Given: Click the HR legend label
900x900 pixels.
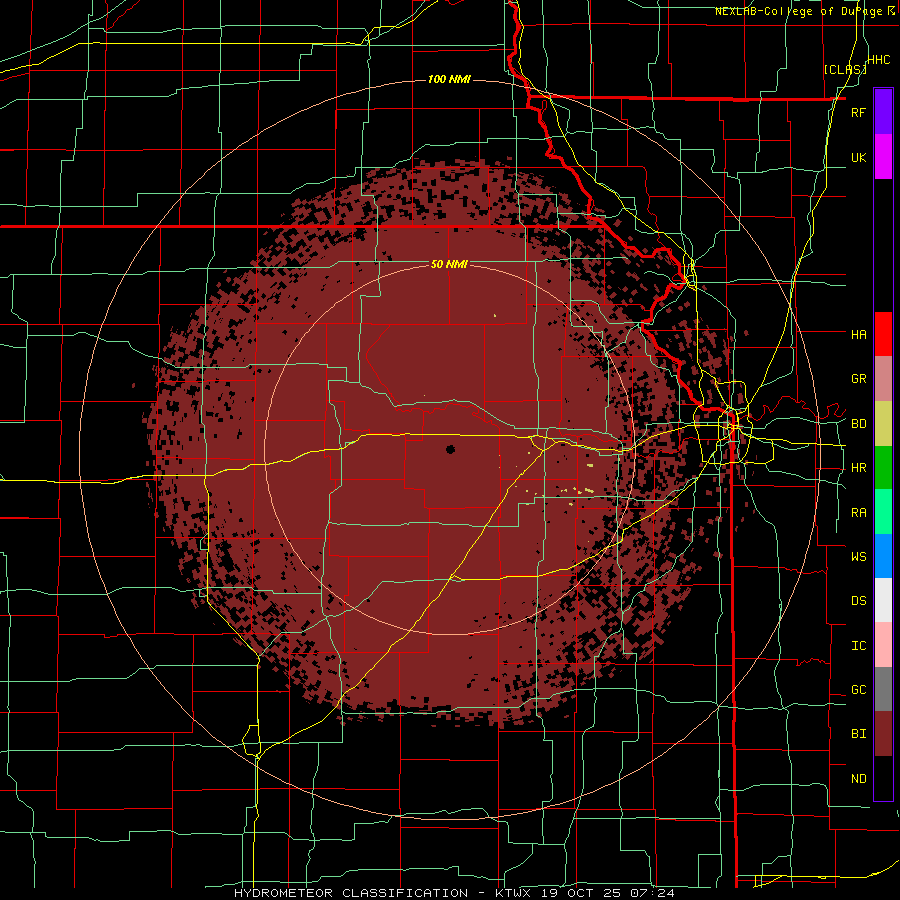Looking at the screenshot, I should (858, 468).
